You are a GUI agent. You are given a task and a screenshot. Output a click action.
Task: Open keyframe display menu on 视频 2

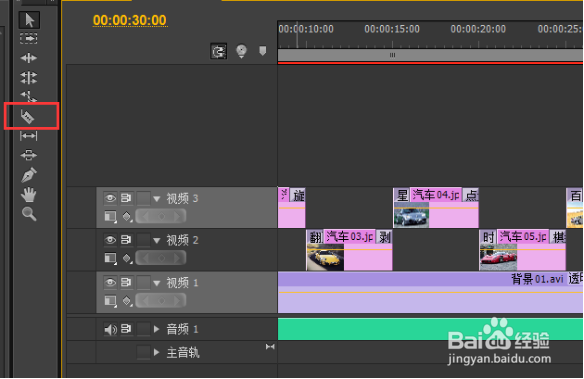coord(127,258)
